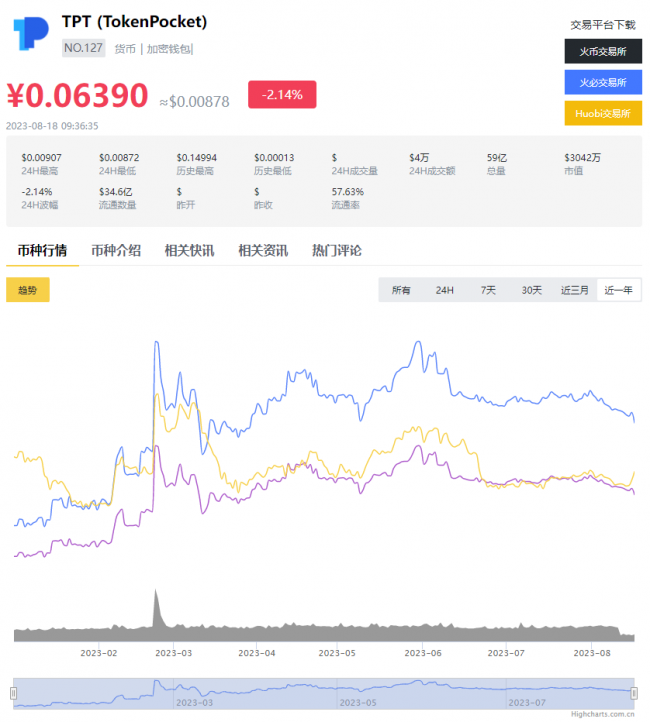The width and height of the screenshot is (650, 722).
Task: Click the $0.00013 历史最低 value
Action: pos(274,157)
